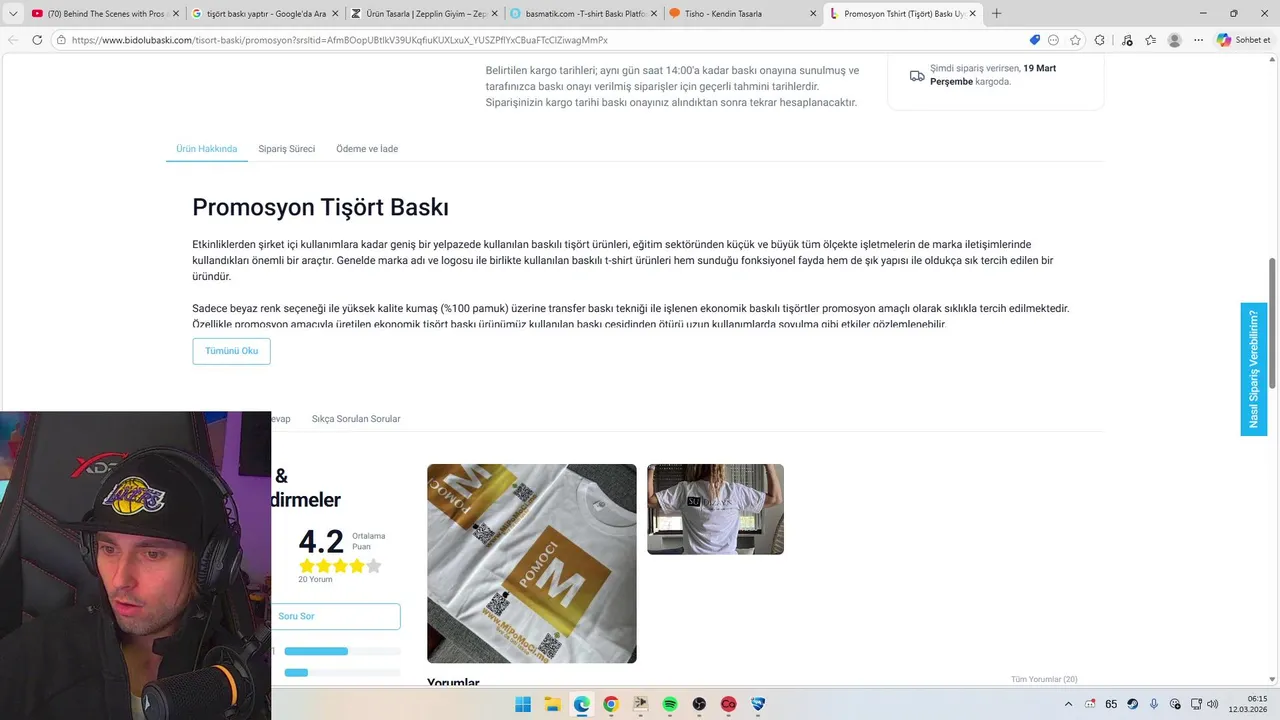This screenshot has height=720, width=1280.
Task: Click the Soru Sor button
Action: click(335, 616)
